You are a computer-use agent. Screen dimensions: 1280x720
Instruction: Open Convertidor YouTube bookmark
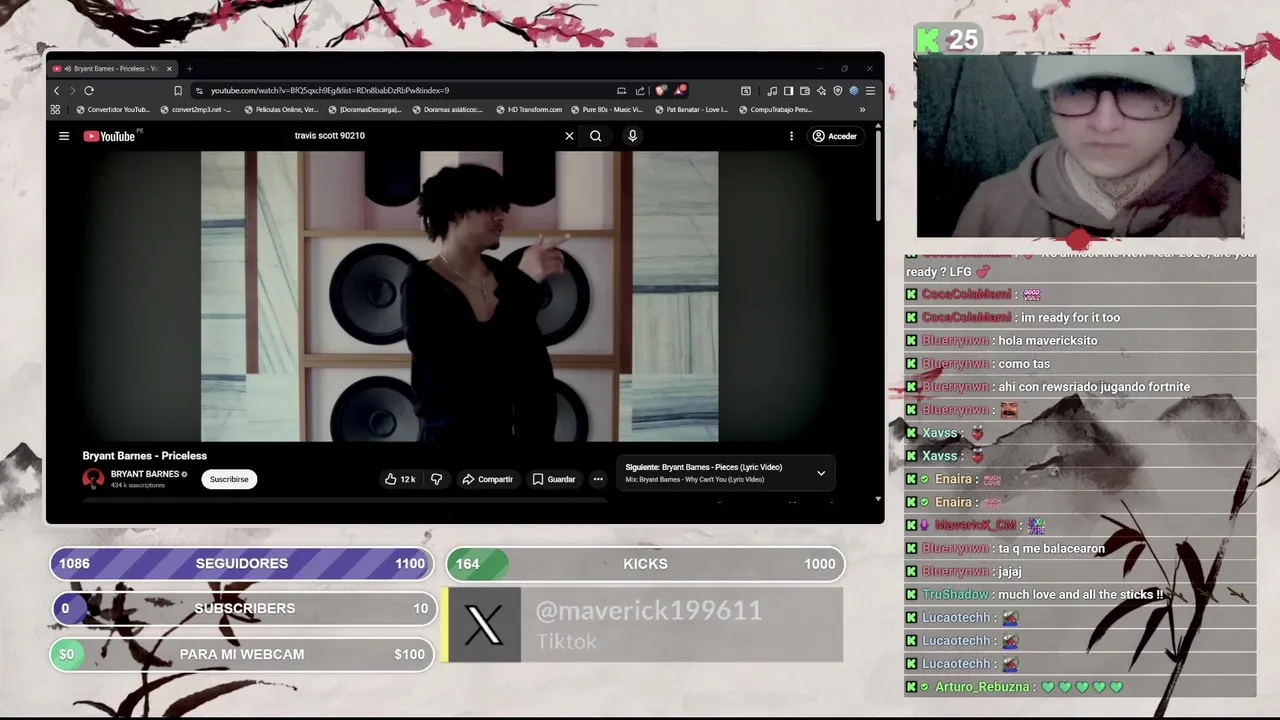coord(113,110)
